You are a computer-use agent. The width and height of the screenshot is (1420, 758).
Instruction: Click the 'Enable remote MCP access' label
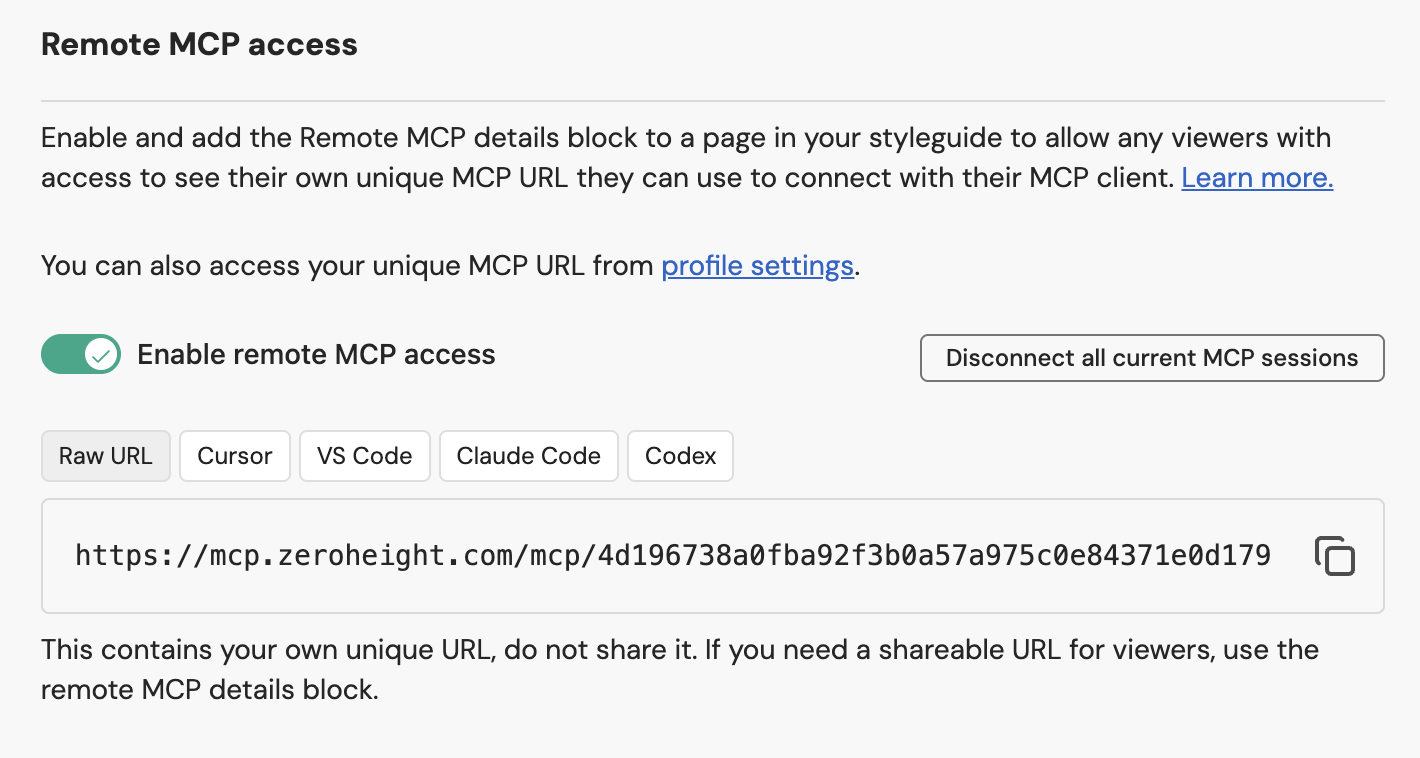coord(316,355)
